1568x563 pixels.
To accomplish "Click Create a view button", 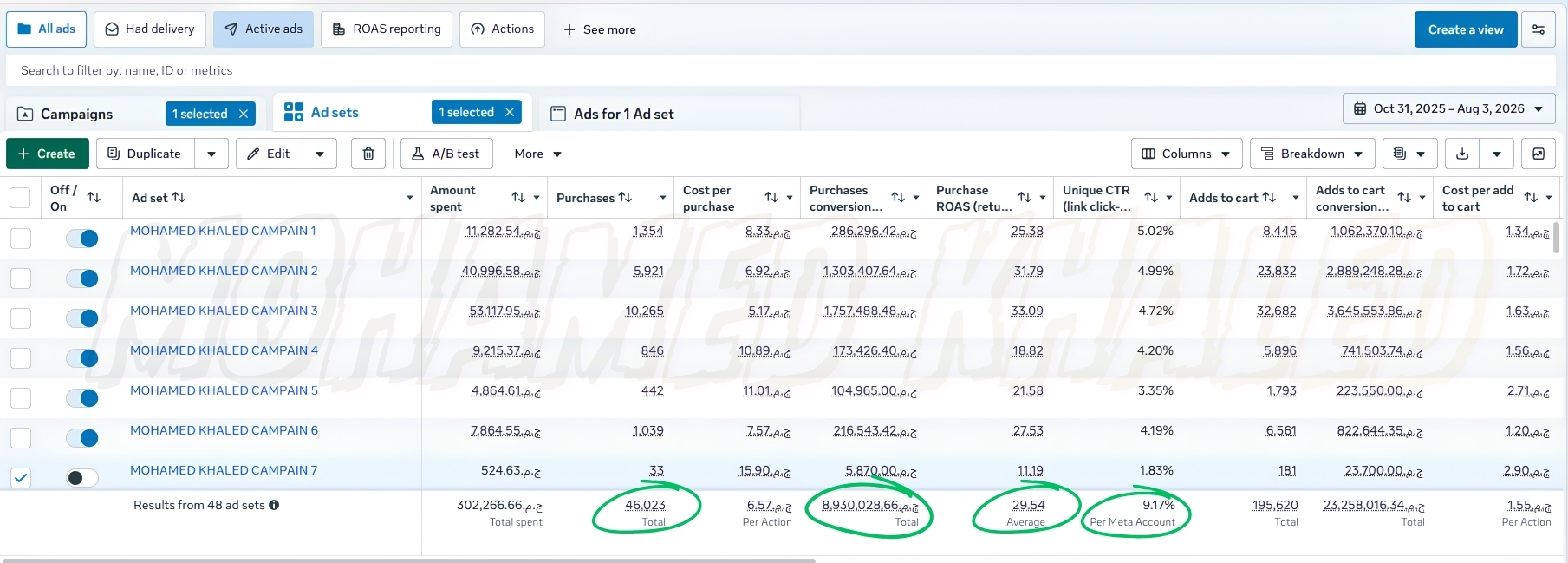I will point(1466,29).
